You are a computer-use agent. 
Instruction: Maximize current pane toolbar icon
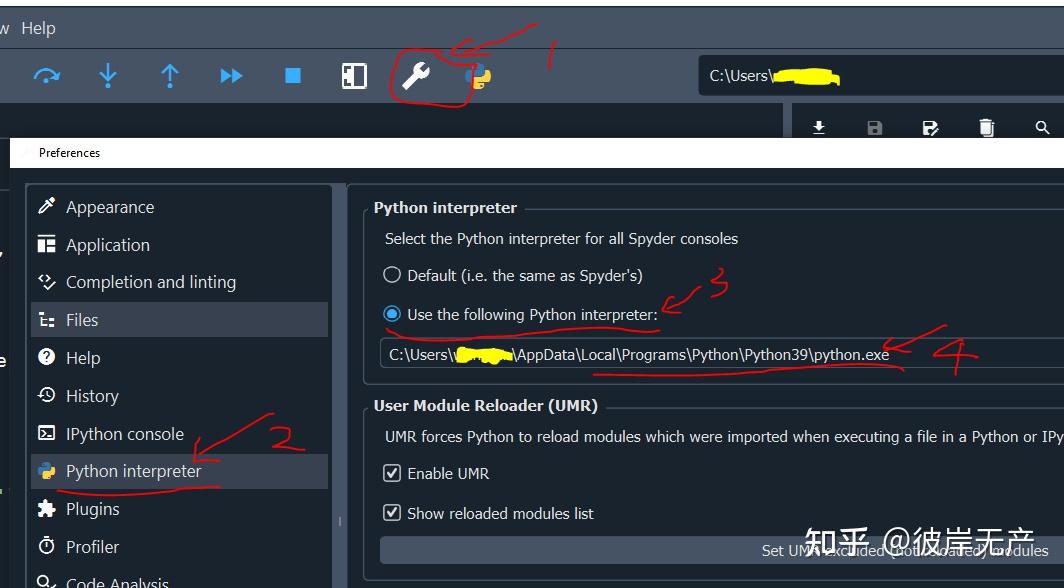pos(354,76)
